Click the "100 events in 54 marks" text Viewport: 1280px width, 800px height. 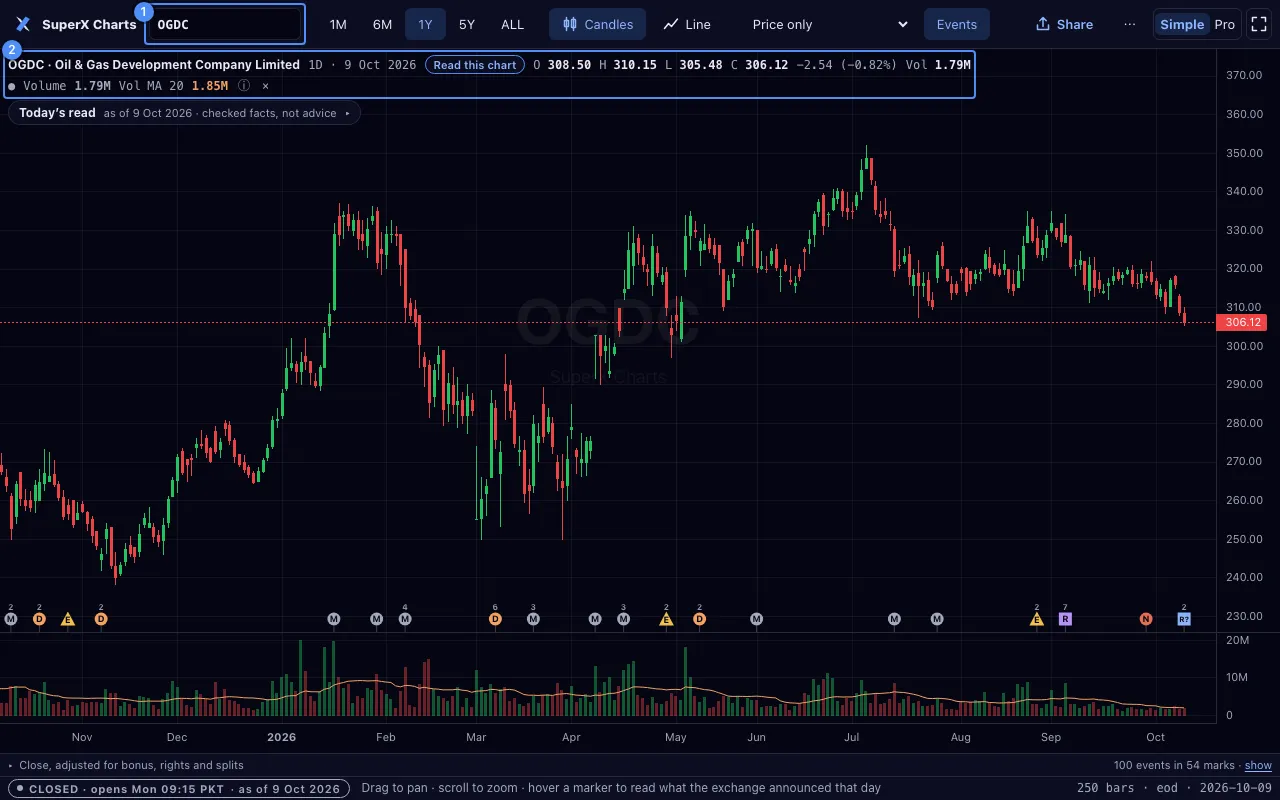tap(1174, 765)
